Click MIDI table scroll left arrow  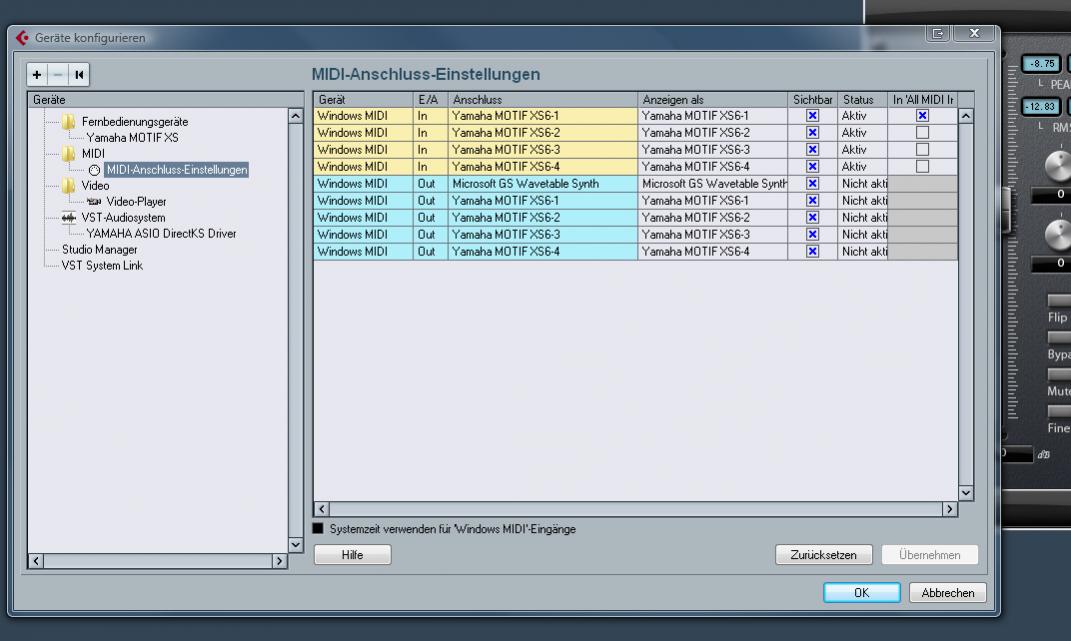click(x=322, y=509)
